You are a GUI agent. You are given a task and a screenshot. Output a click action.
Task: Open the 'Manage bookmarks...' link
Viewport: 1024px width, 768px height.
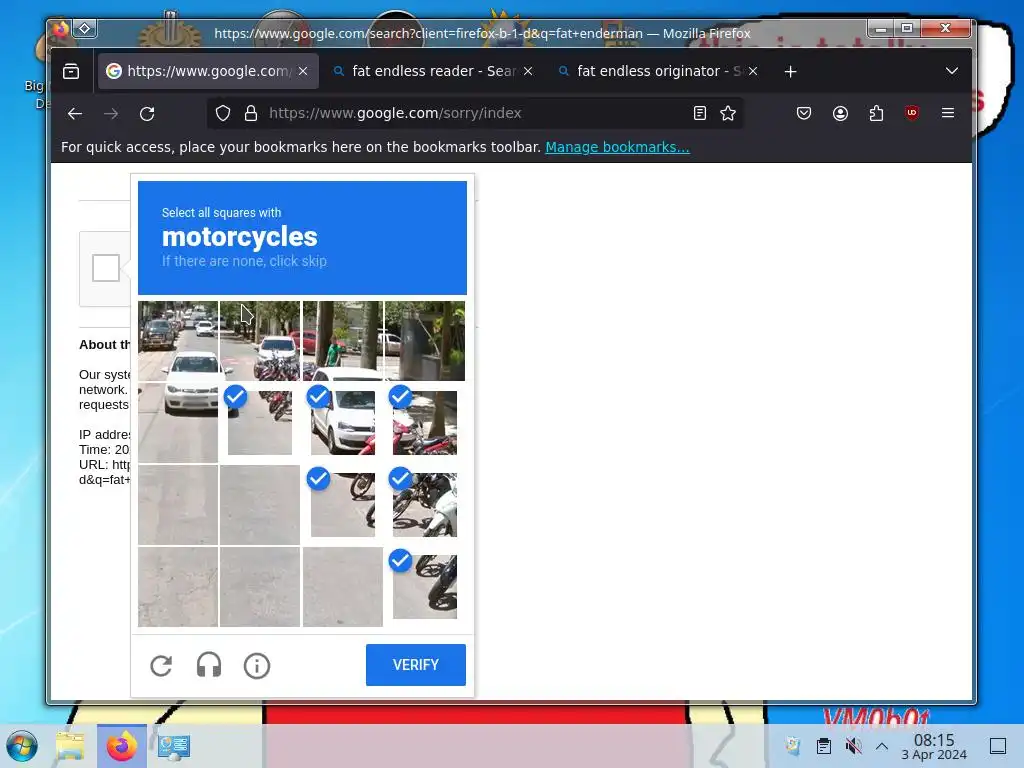click(x=617, y=147)
